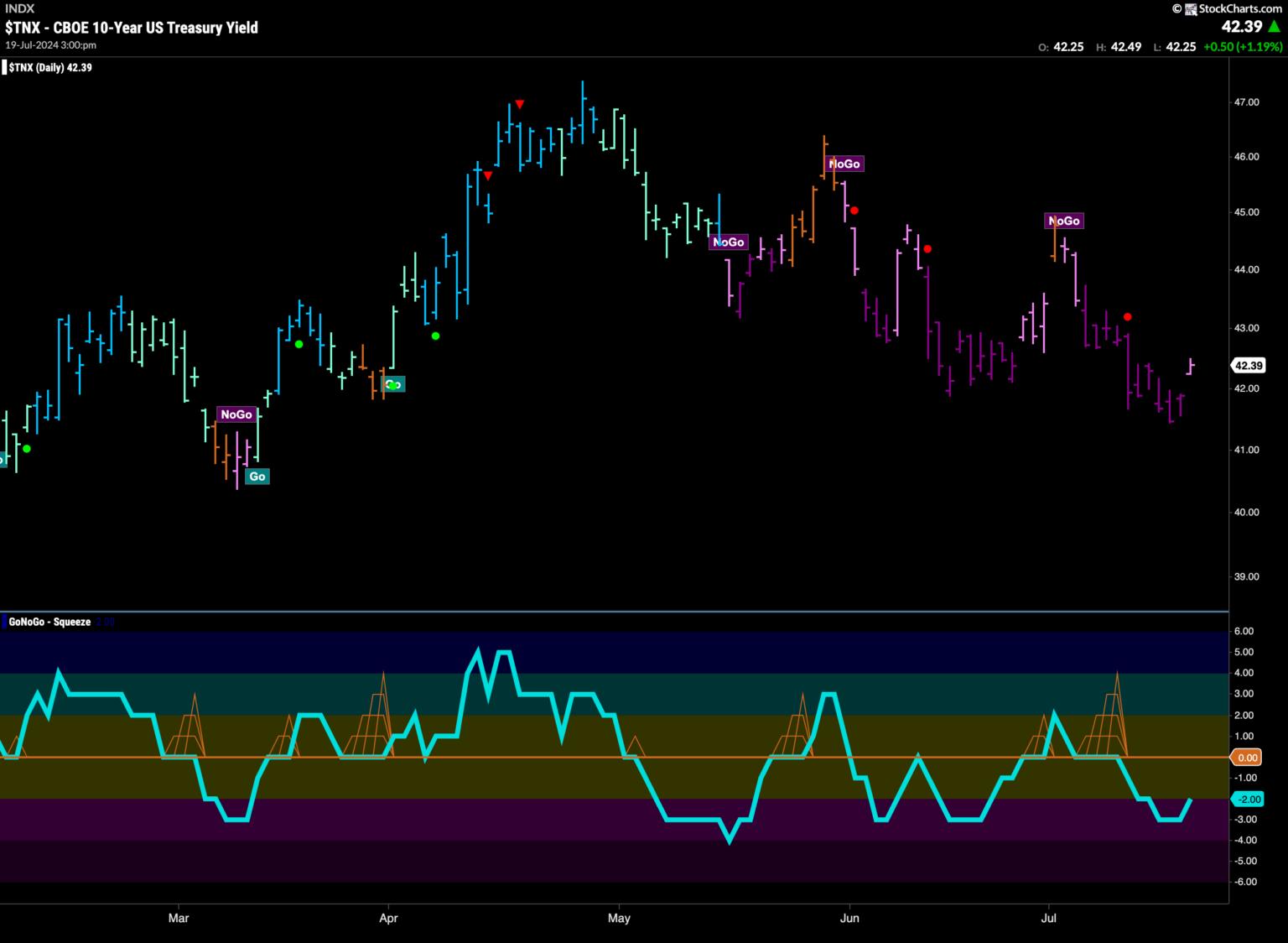Click the $TNX - CBOE 10-Year US Treasury Yield title
This screenshot has height=943, width=1288.
pyautogui.click(x=132, y=28)
